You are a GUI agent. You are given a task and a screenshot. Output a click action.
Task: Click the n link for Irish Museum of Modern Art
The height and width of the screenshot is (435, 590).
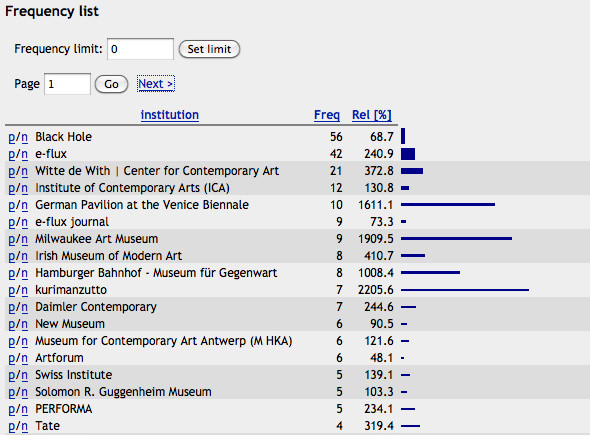[x=24, y=256]
